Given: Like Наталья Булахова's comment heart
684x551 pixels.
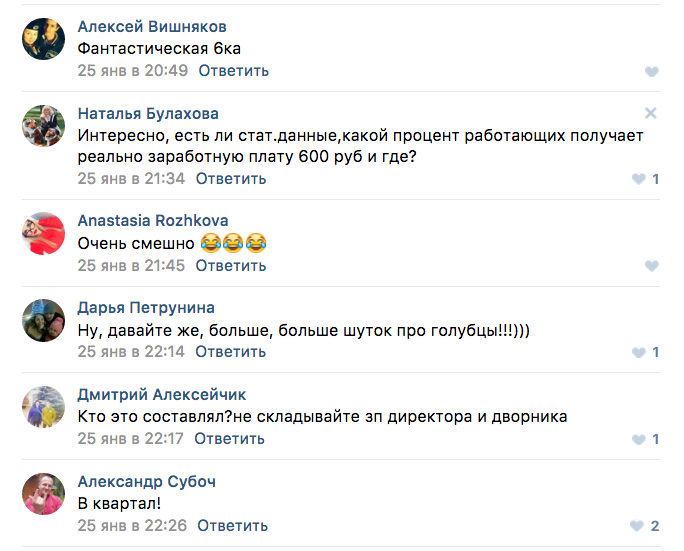Looking at the screenshot, I should tap(639, 179).
